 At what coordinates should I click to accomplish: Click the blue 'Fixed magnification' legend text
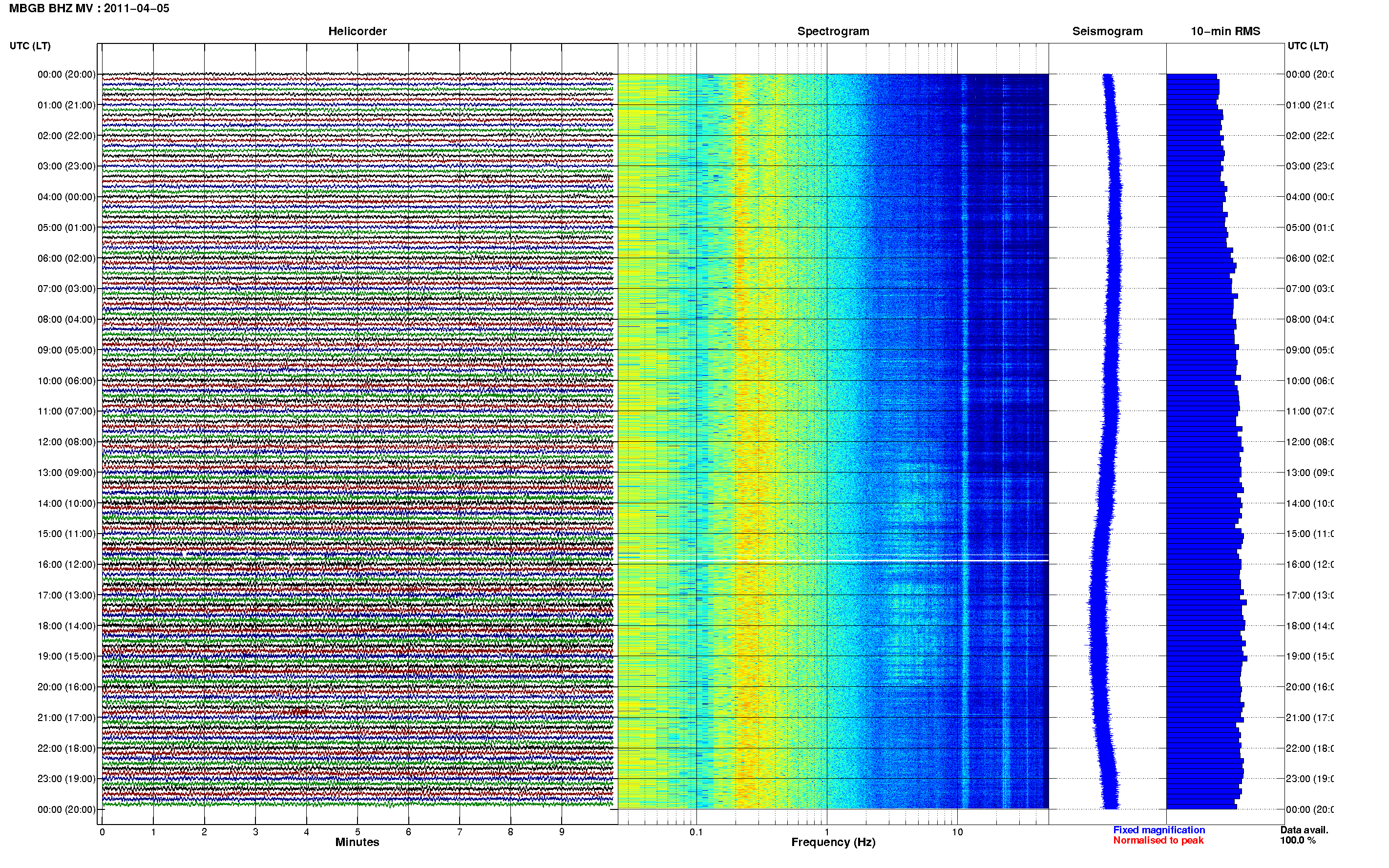tap(1159, 830)
